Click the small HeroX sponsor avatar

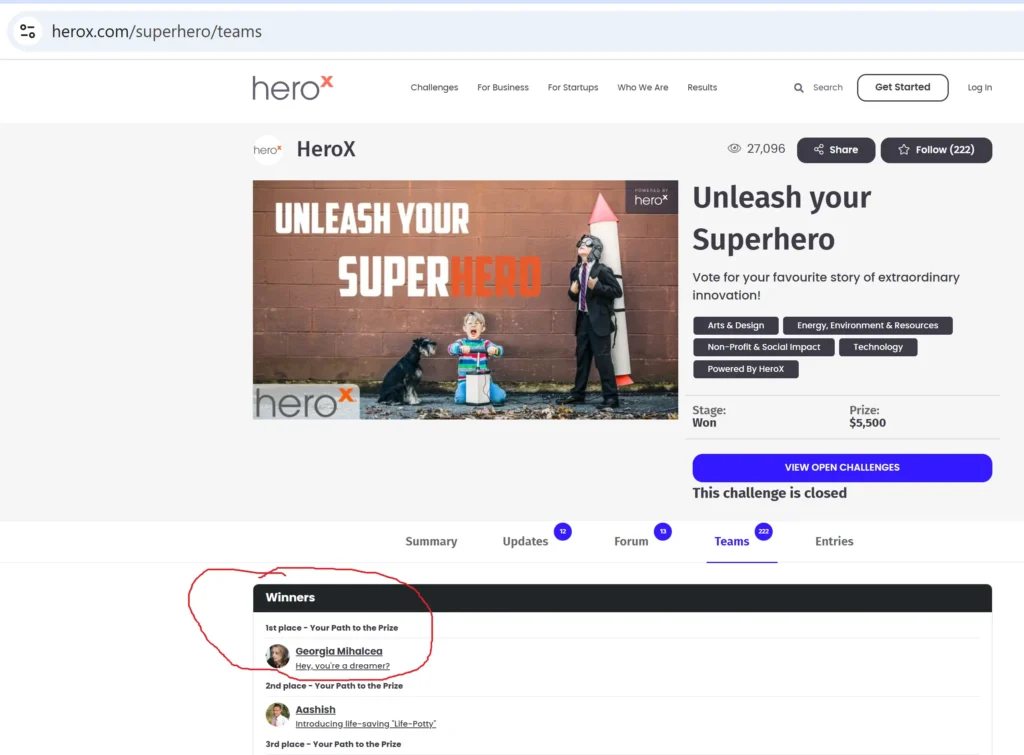coord(268,150)
